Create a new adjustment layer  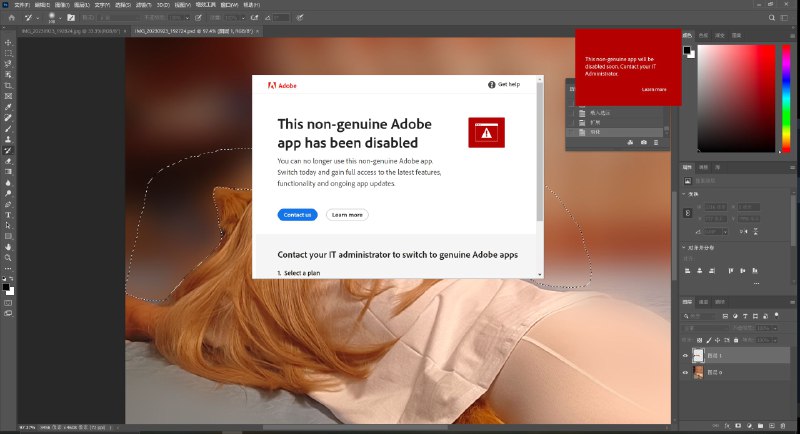point(749,426)
